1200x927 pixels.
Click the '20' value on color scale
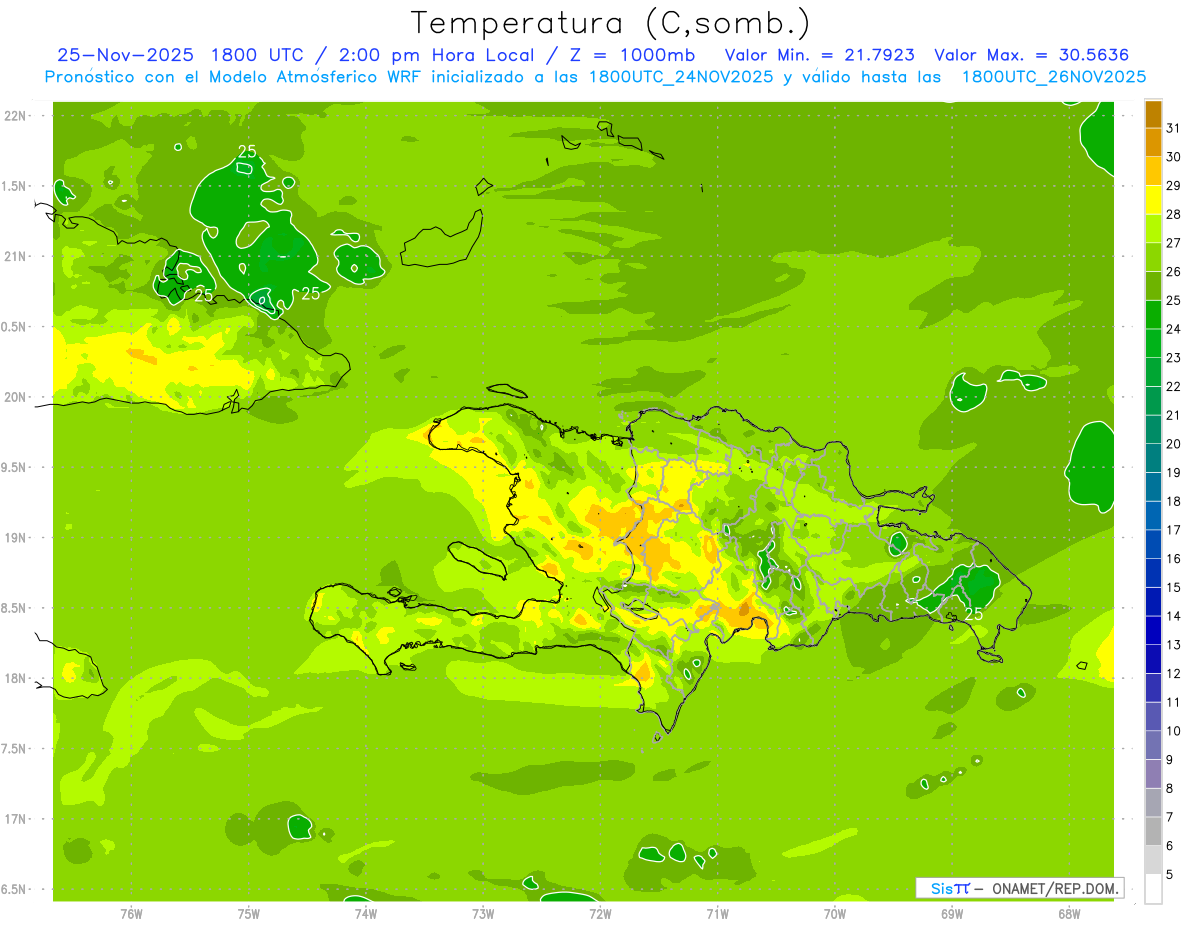(1174, 443)
